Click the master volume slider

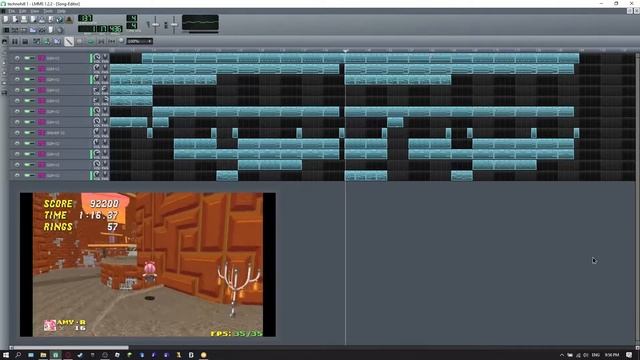(156, 24)
